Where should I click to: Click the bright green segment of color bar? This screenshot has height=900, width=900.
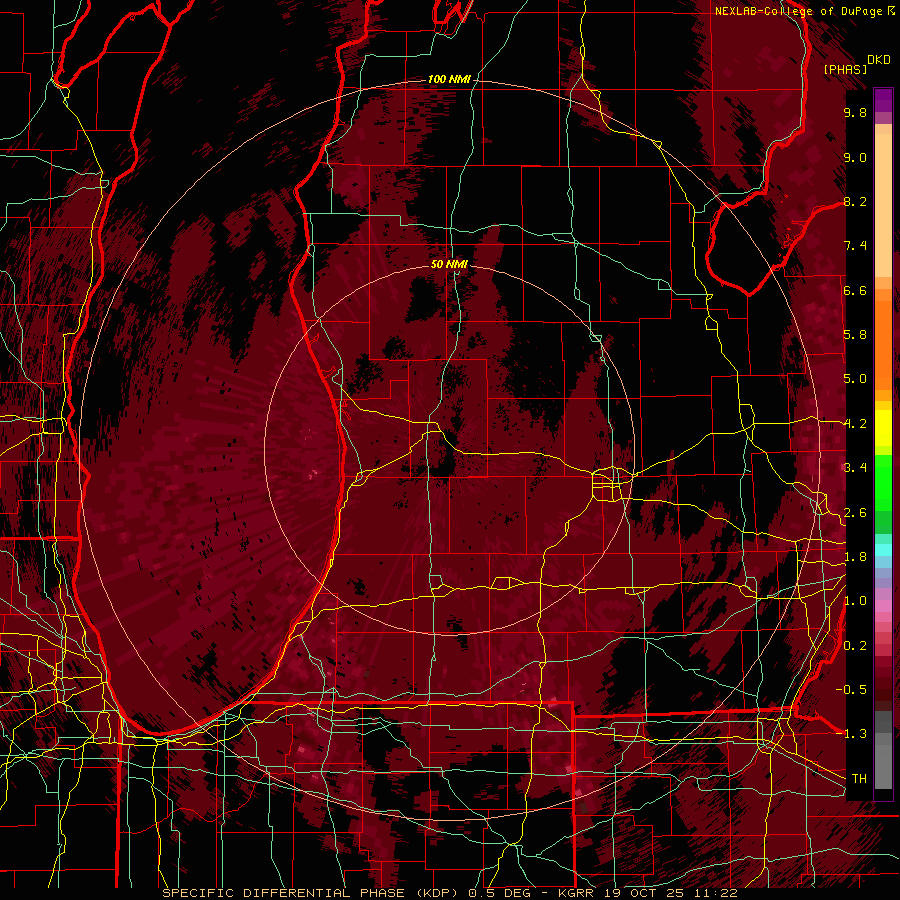pyautogui.click(x=883, y=482)
